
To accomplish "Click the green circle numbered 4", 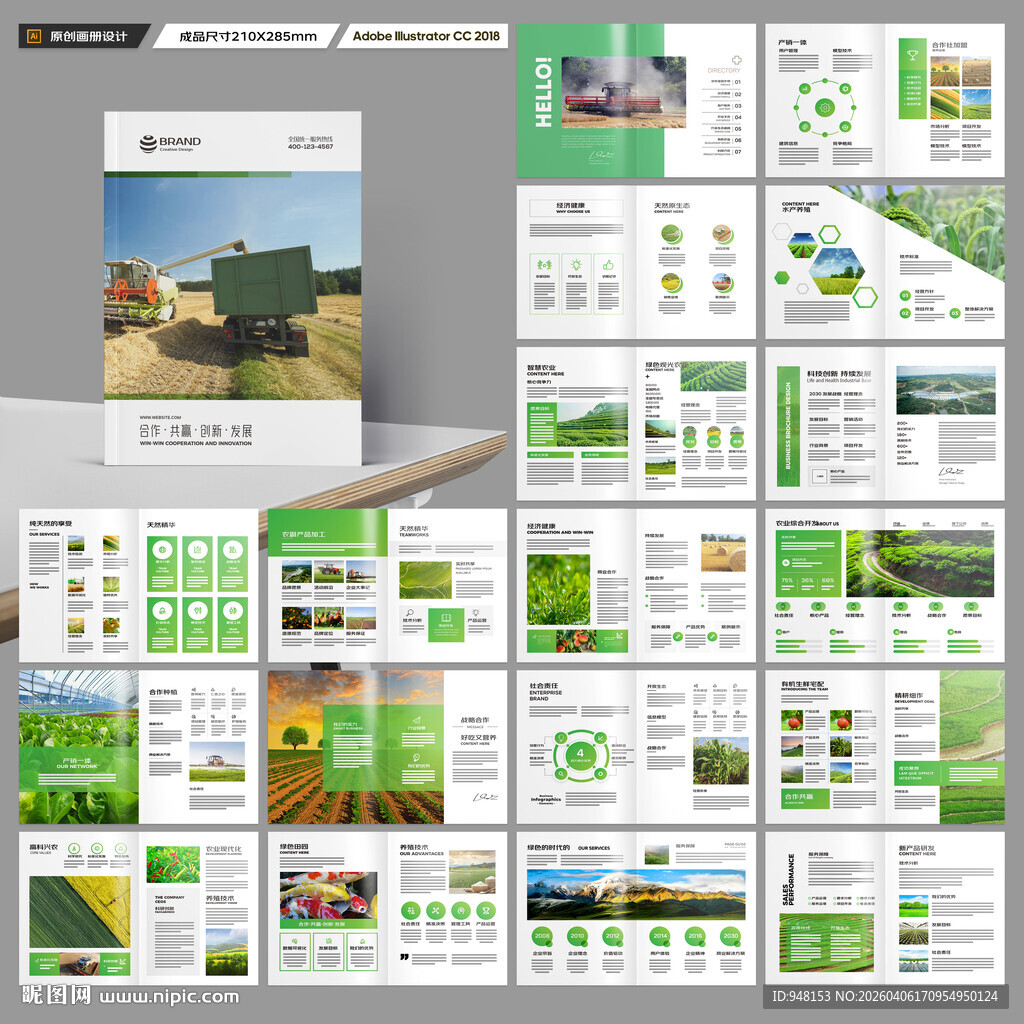I will pyautogui.click(x=580, y=755).
